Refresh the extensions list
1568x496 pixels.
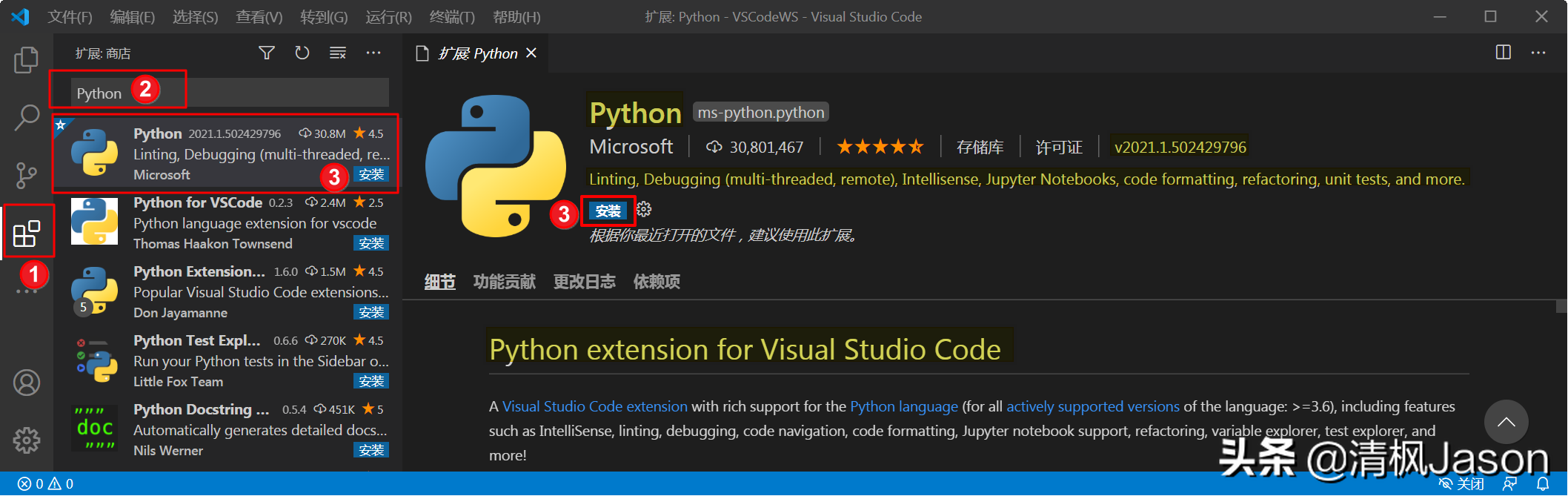point(302,53)
